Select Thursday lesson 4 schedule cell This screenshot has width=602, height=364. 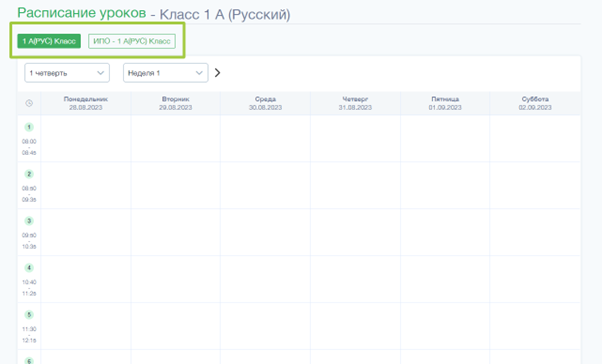(x=355, y=279)
